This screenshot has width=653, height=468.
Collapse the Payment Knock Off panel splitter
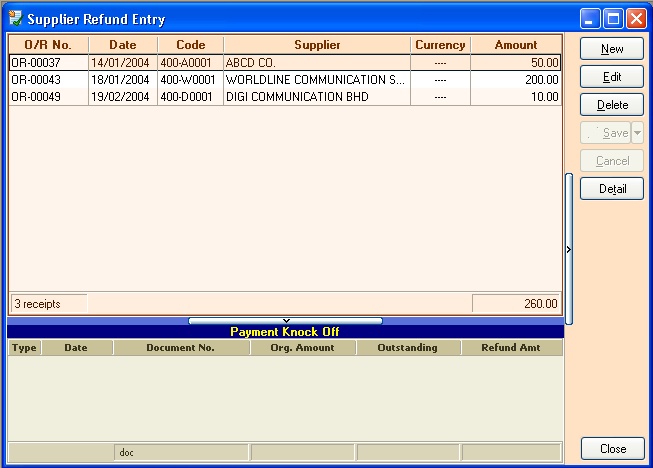(x=285, y=321)
